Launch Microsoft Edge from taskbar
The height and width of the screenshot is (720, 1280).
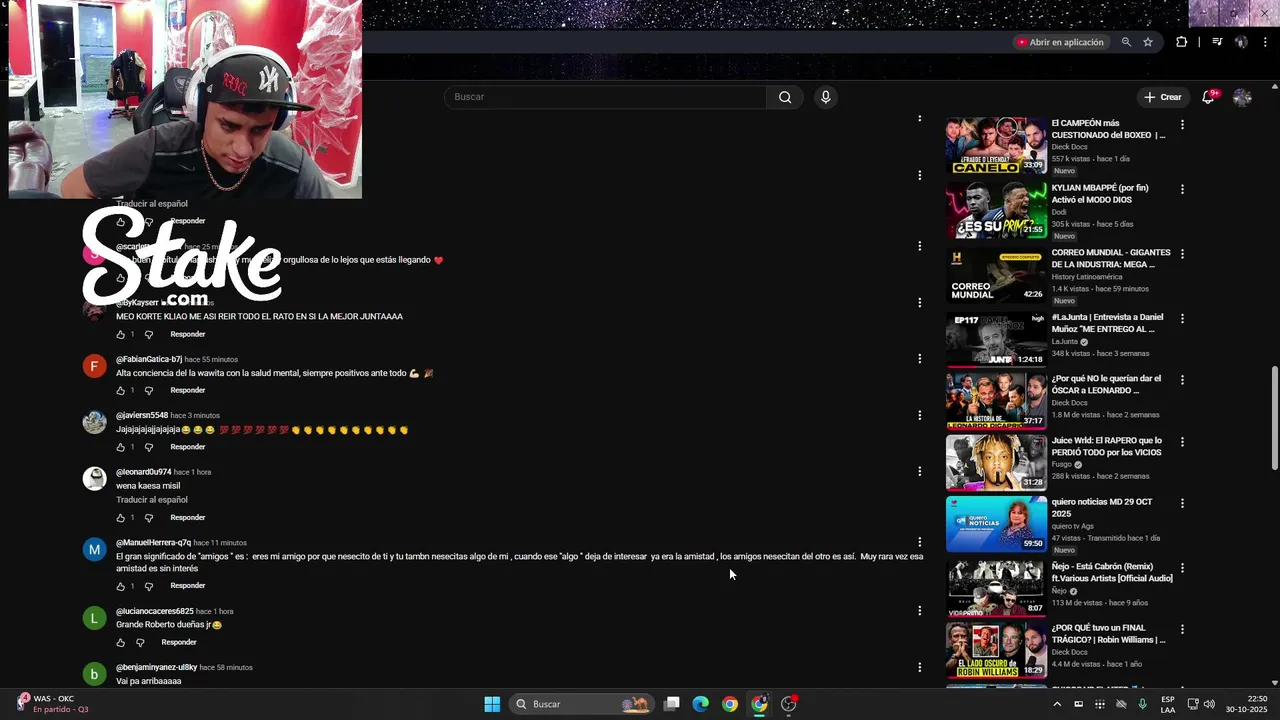(701, 704)
